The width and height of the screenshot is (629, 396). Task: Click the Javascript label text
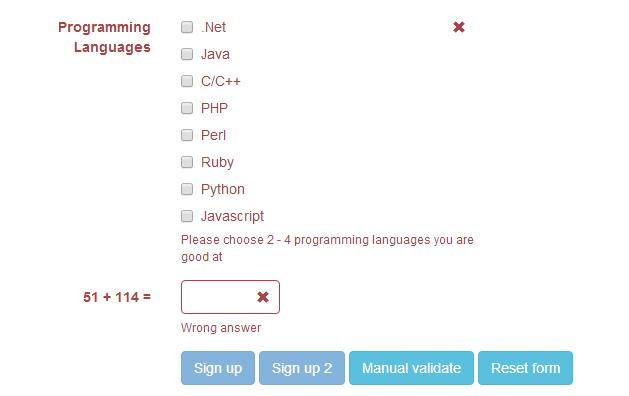pos(232,216)
